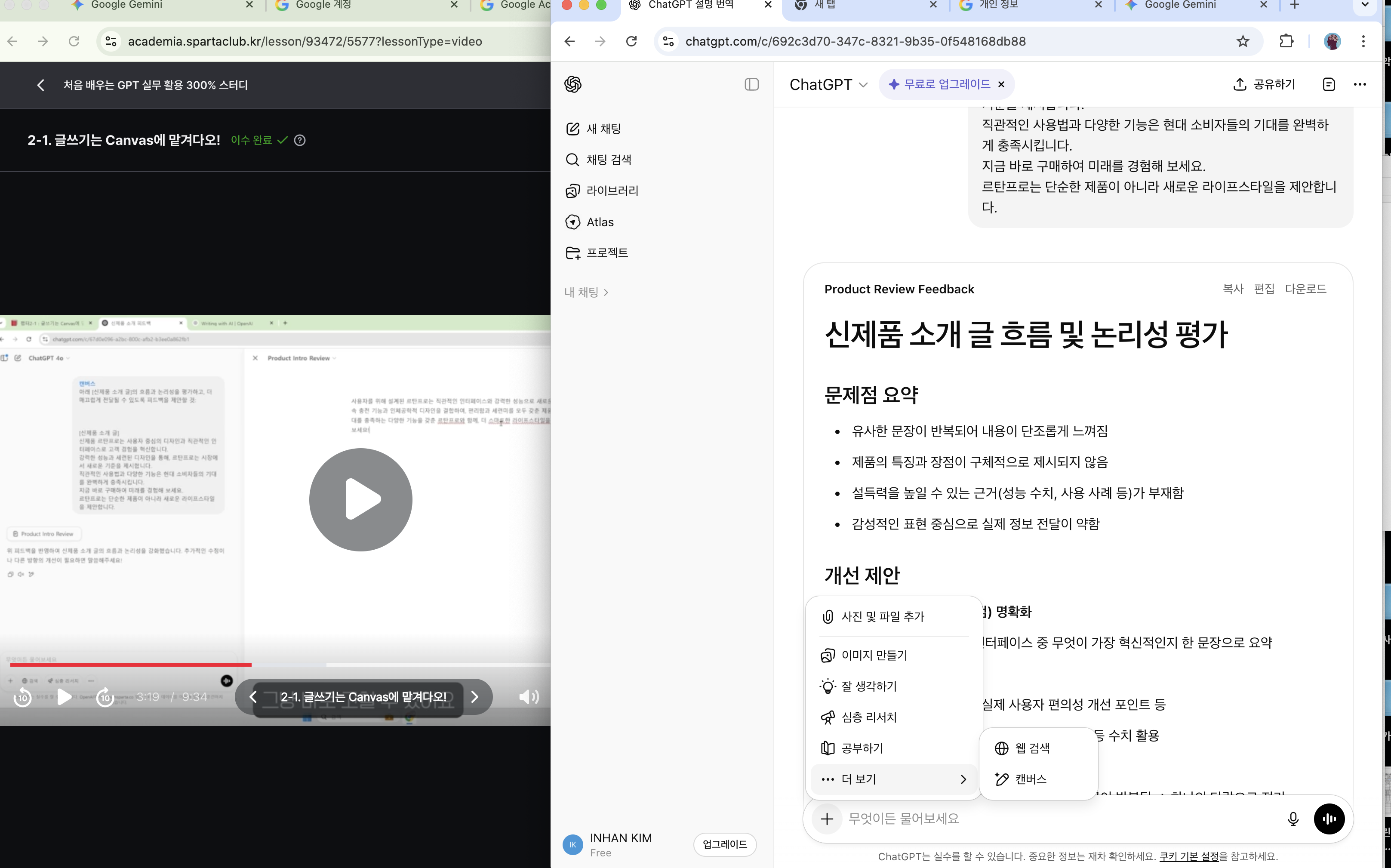Viewport: 1391px width, 868px height.
Task: Select 잘 생각하기 option
Action: [893, 686]
